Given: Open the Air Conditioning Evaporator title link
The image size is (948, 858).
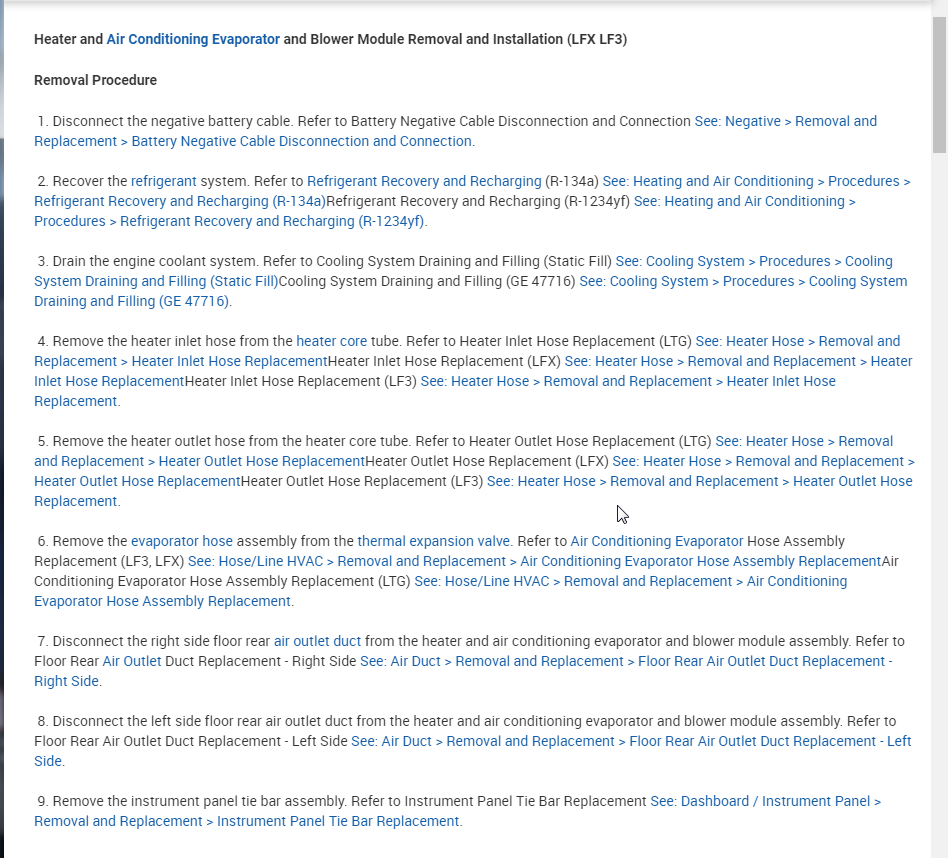Looking at the screenshot, I should pyautogui.click(x=193, y=39).
